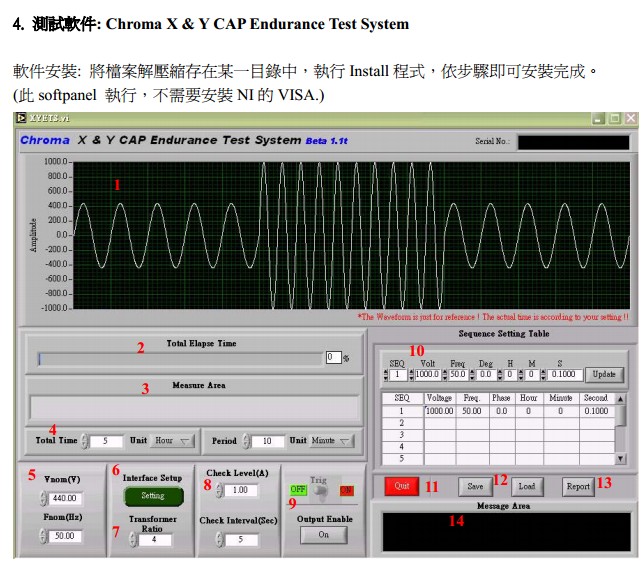Select sequence table row 2
Screen dimensions: 643x567
498,423
